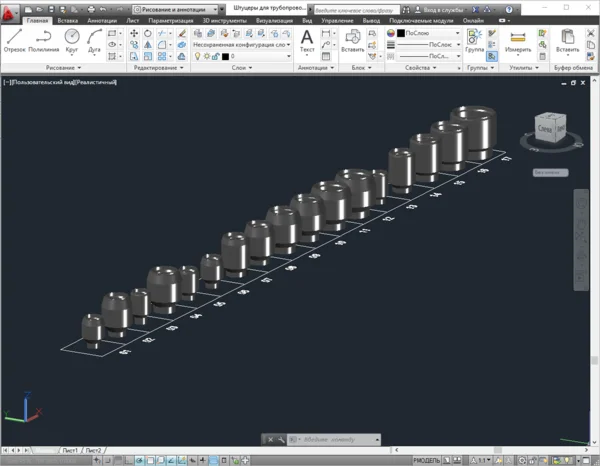Image resolution: width=600 pixels, height=466 pixels.
Task: Open the lineweight ПоСлою dropdown
Action: pos(429,45)
